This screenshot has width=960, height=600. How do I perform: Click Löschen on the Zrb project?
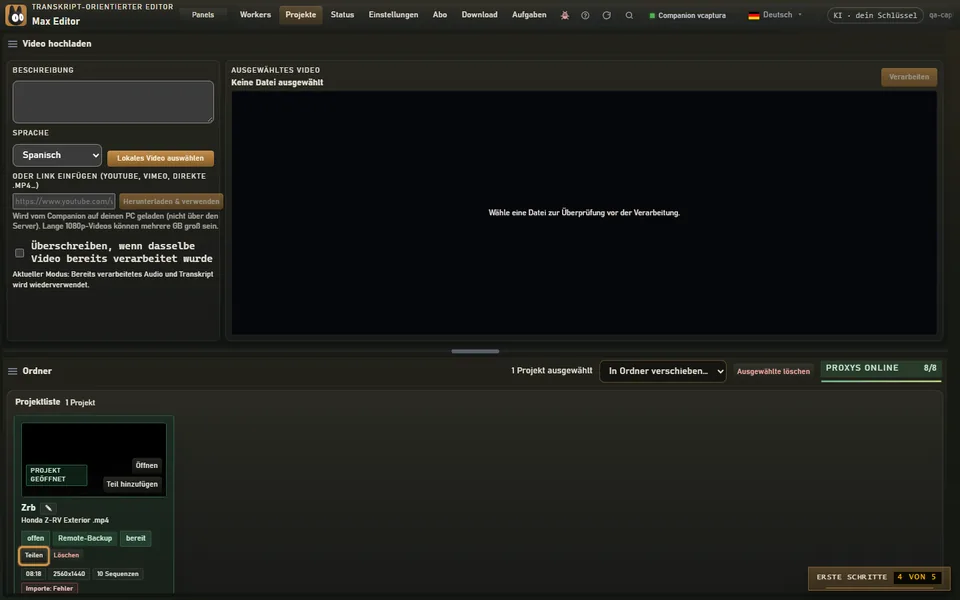point(66,555)
